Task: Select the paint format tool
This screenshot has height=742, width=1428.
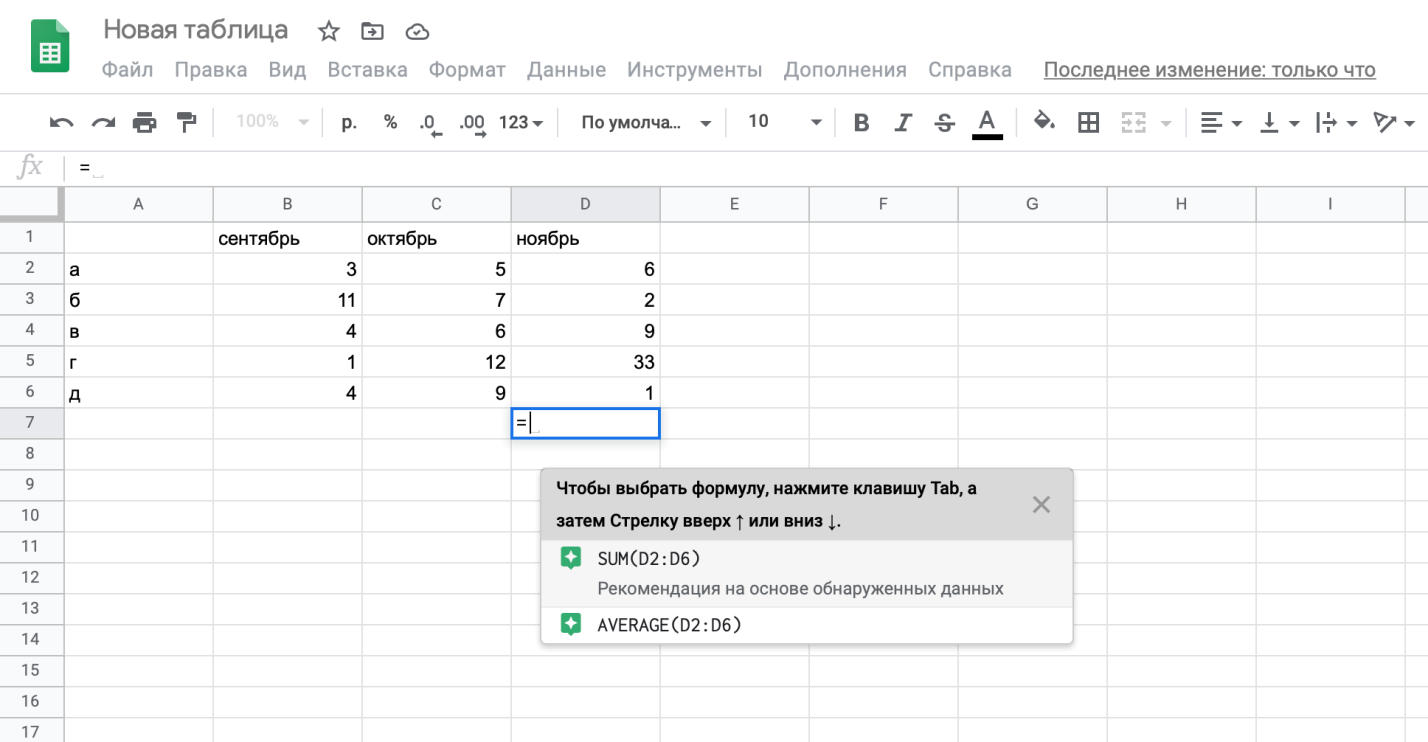Action: (x=187, y=122)
